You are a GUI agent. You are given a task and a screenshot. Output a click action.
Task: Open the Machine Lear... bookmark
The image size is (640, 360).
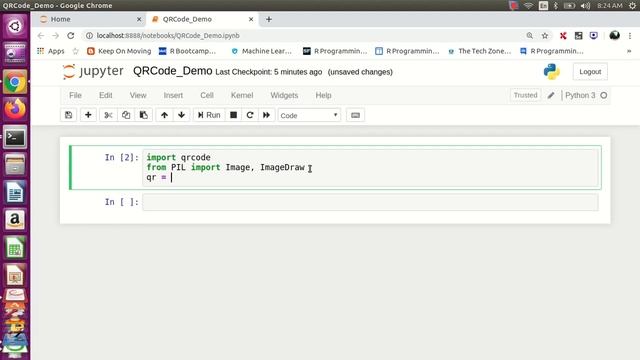point(262,51)
